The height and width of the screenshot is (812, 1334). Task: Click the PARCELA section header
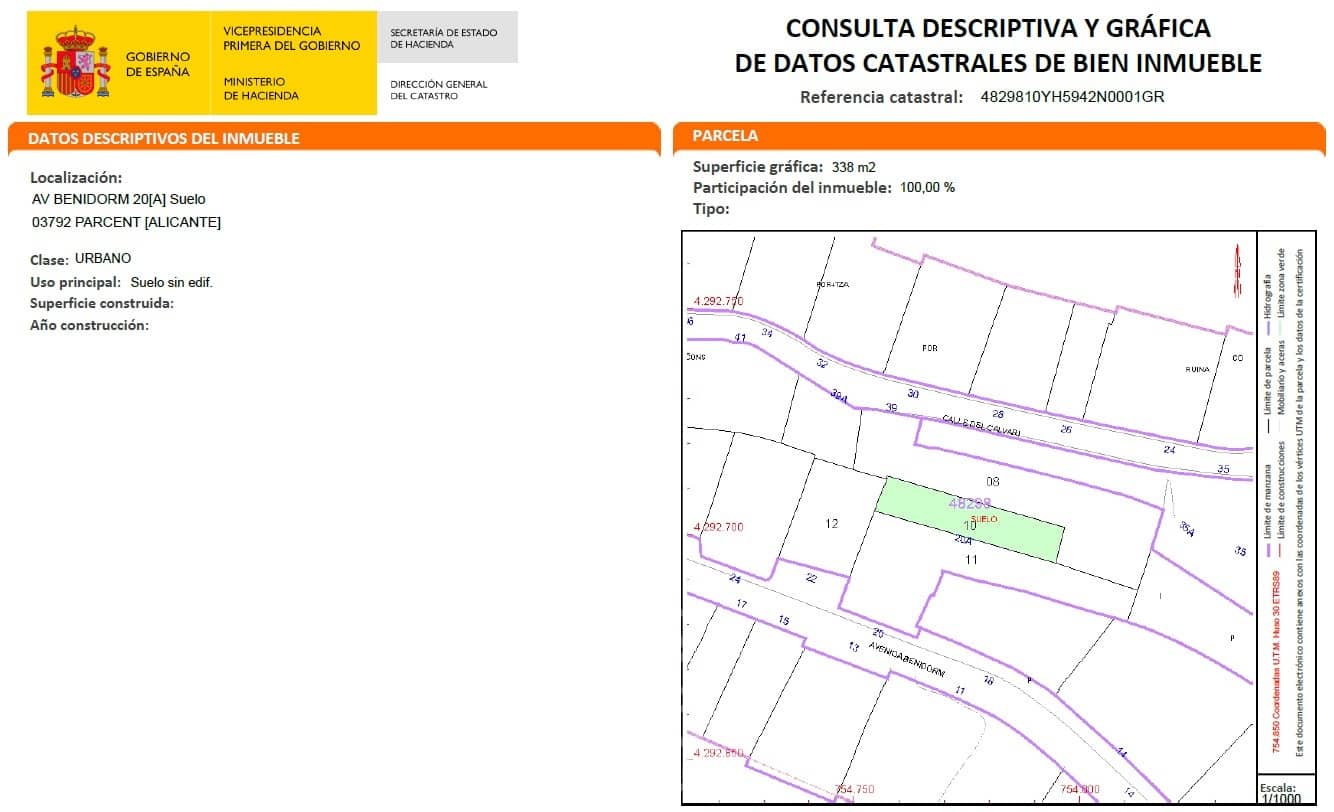click(x=725, y=136)
